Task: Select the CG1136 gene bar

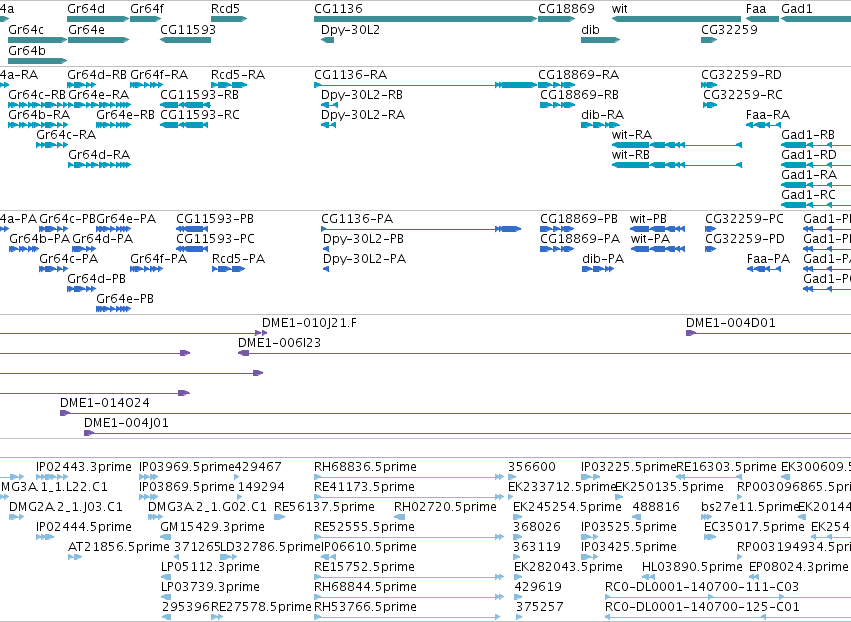Action: click(x=425, y=19)
